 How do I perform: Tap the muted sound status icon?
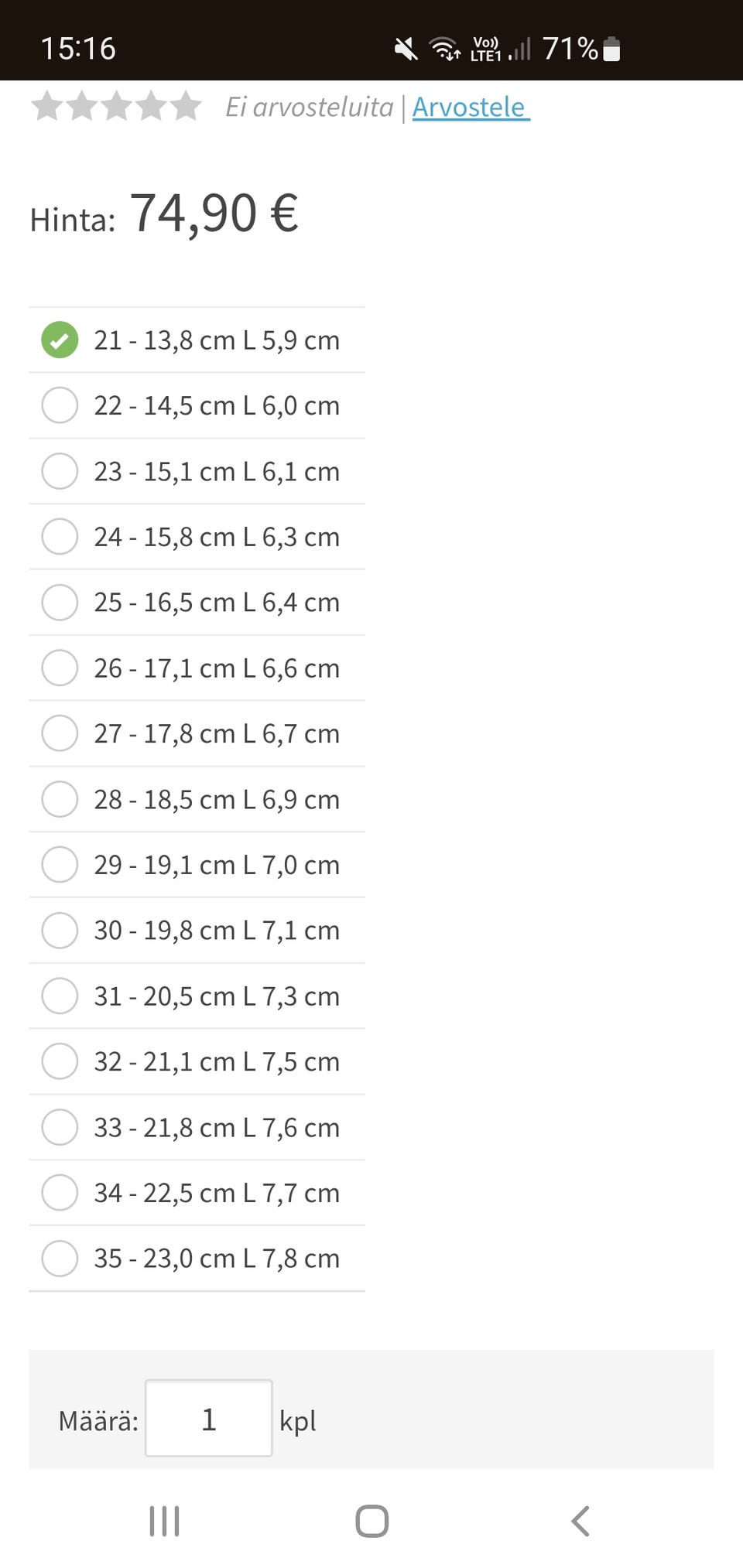pos(406,50)
